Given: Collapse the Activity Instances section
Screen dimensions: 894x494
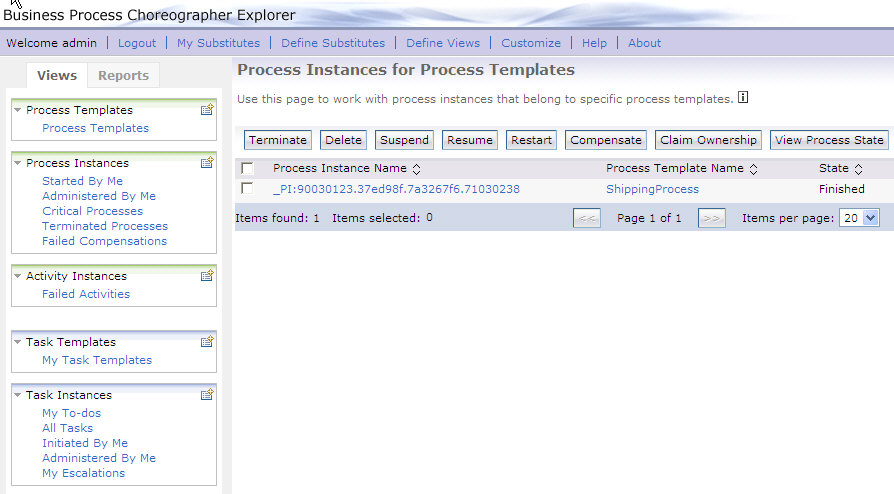Looking at the screenshot, I should point(18,276).
